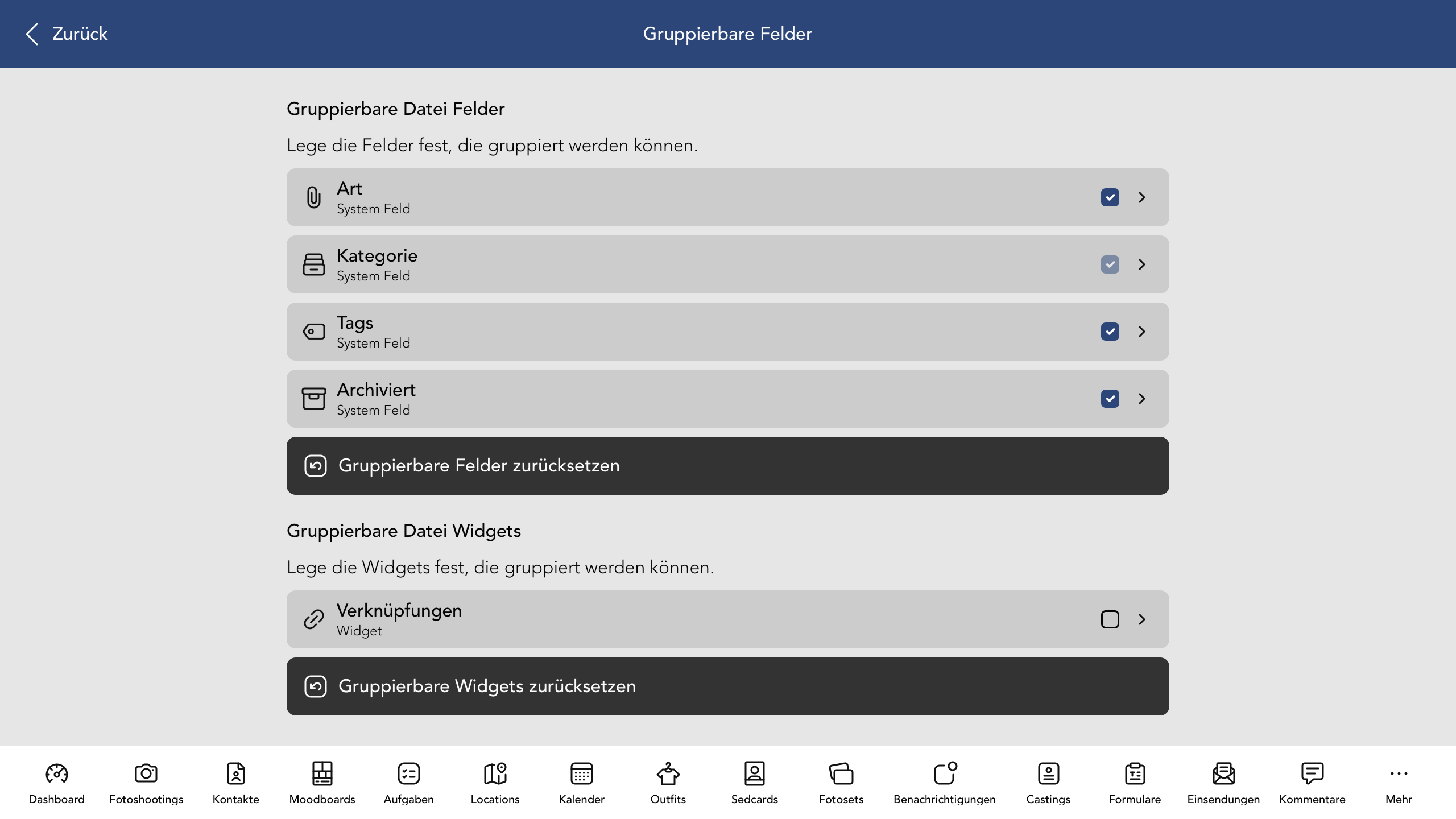Click the back arrow icon next to Zurück

pos(32,34)
